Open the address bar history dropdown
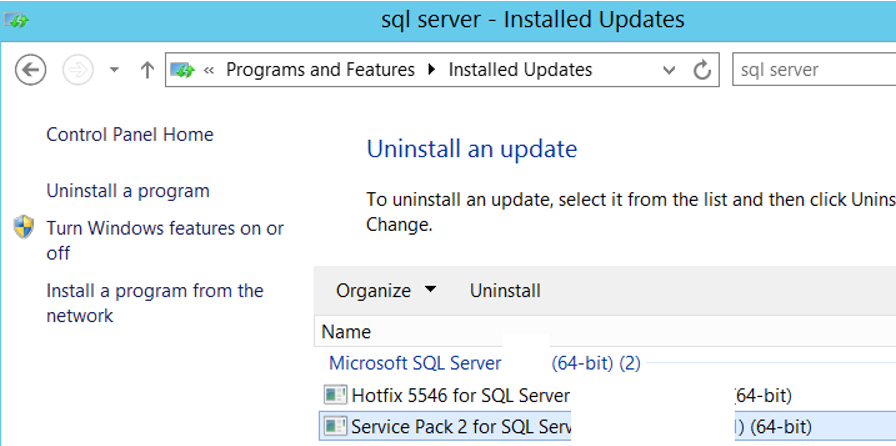The height and width of the screenshot is (446, 896). point(669,70)
